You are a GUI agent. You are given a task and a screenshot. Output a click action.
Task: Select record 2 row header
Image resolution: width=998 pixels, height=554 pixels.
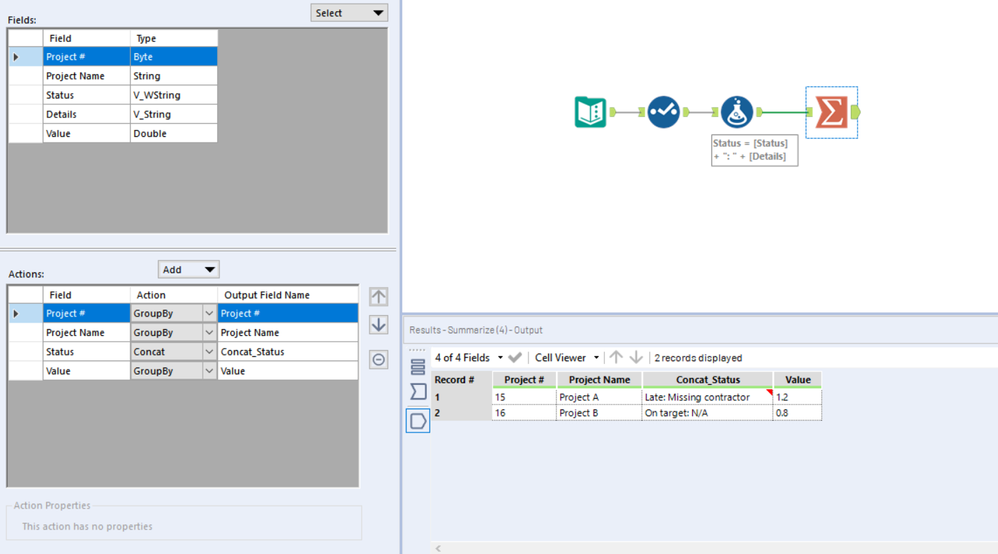pos(461,413)
